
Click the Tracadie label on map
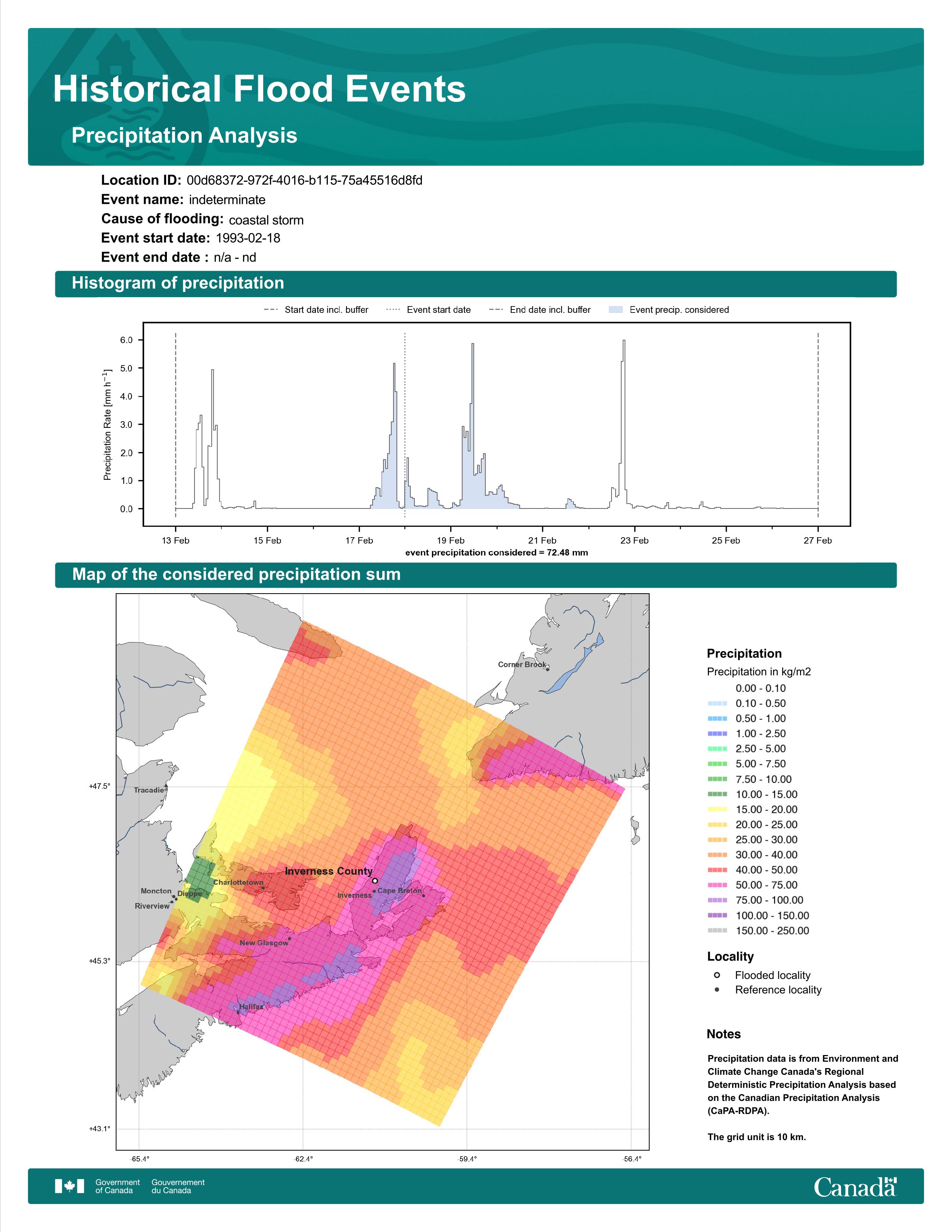pyautogui.click(x=149, y=790)
